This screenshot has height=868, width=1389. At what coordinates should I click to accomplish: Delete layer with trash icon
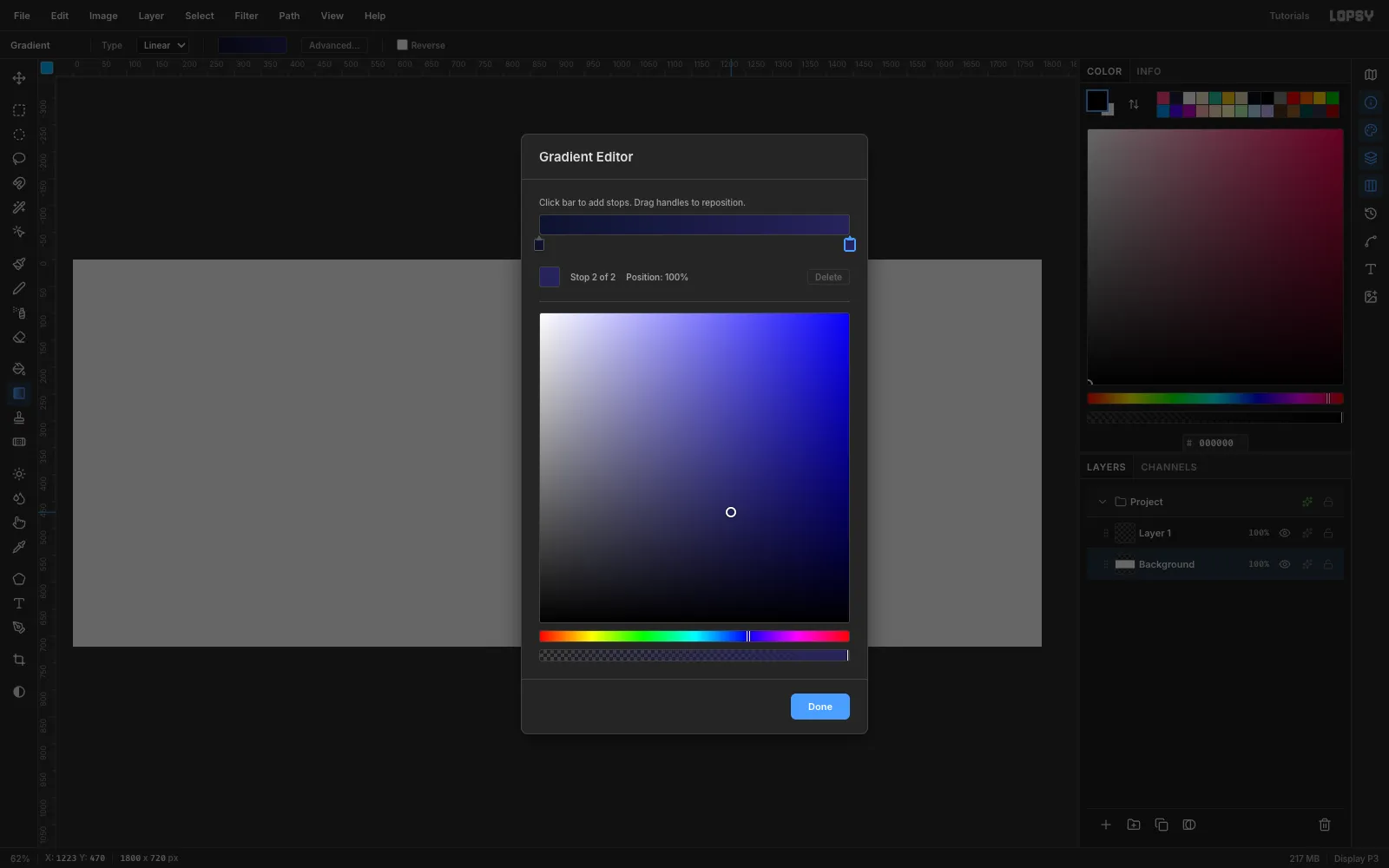pyautogui.click(x=1325, y=825)
